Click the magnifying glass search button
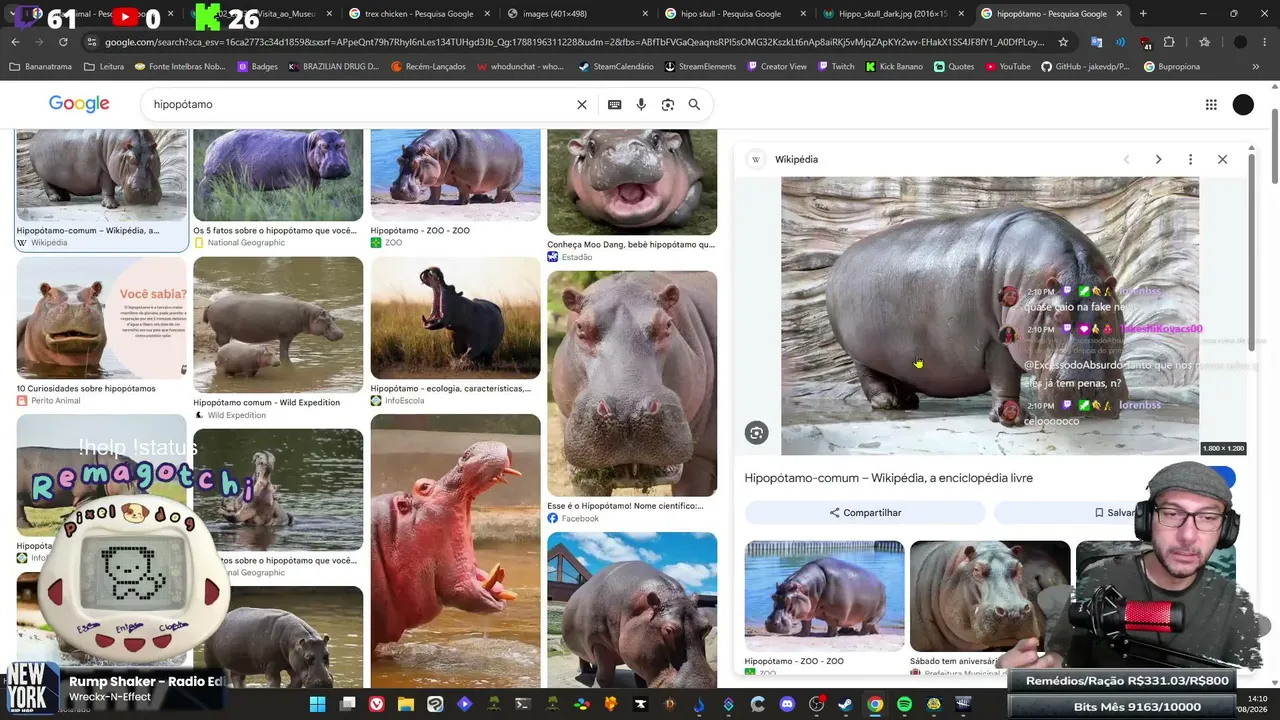 pos(694,104)
